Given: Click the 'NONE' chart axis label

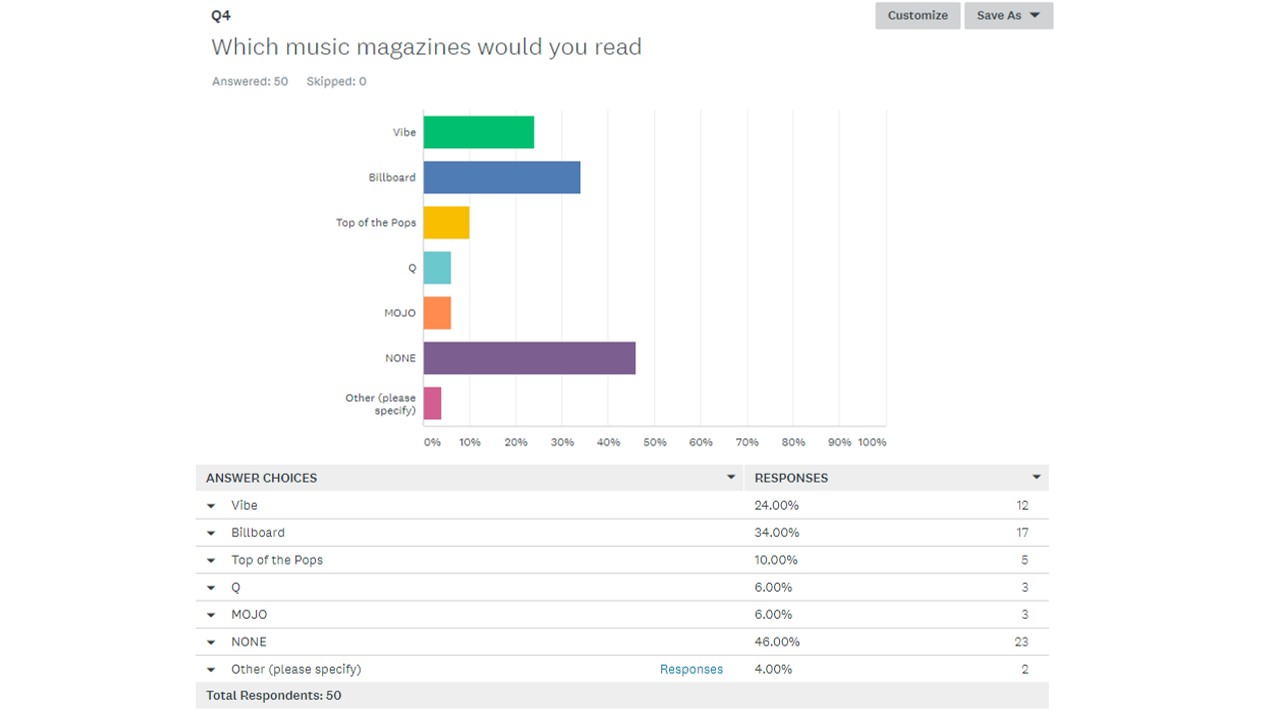Looking at the screenshot, I should coord(400,358).
